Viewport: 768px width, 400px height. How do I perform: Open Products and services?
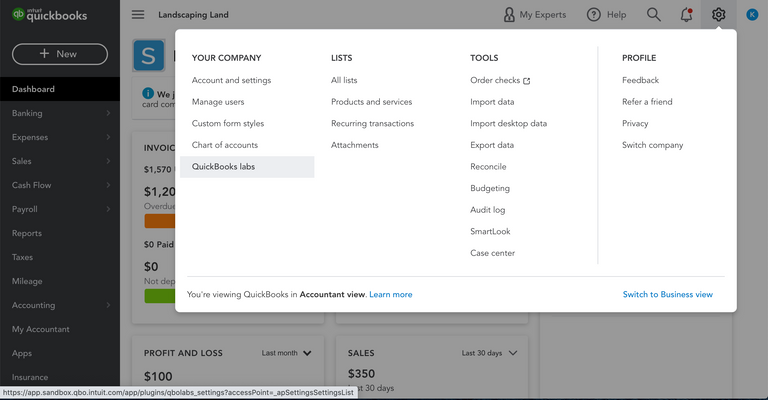tap(371, 102)
